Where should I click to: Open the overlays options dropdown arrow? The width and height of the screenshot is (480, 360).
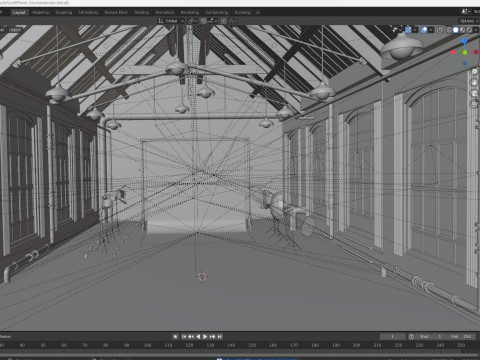click(x=431, y=30)
